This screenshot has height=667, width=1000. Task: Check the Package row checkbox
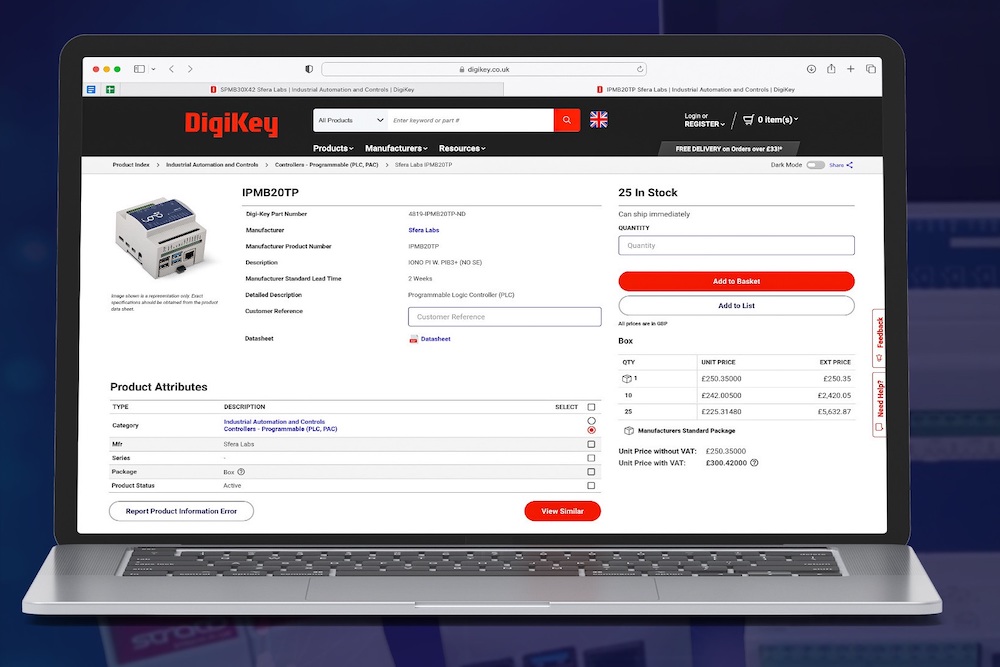pyautogui.click(x=591, y=472)
